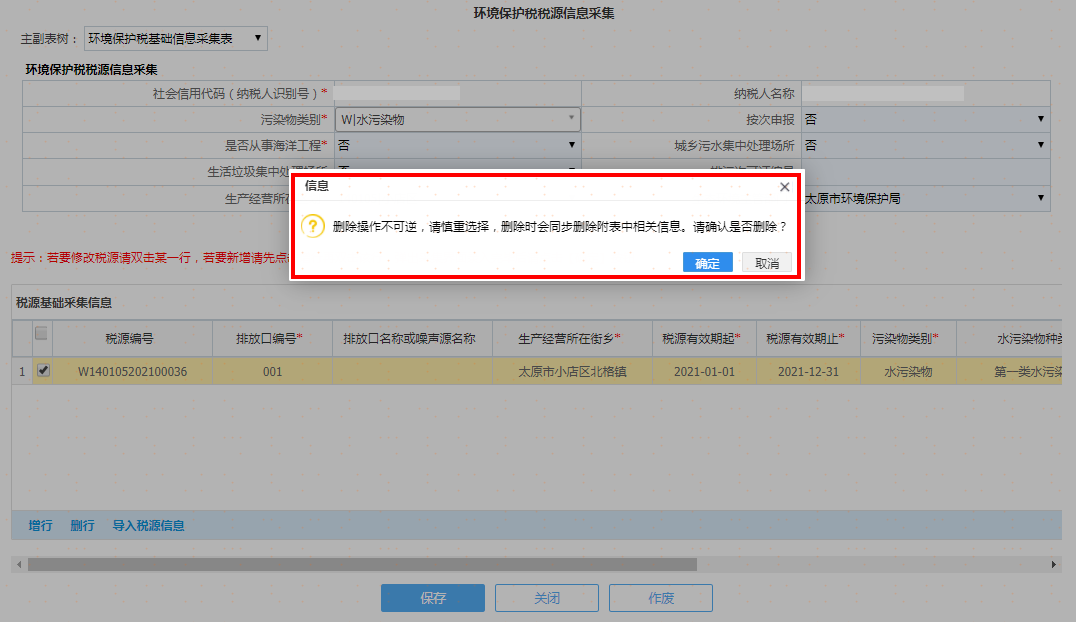Select cell 001 in 排放口编号 column
Image resolution: width=1076 pixels, height=622 pixels.
(x=272, y=371)
